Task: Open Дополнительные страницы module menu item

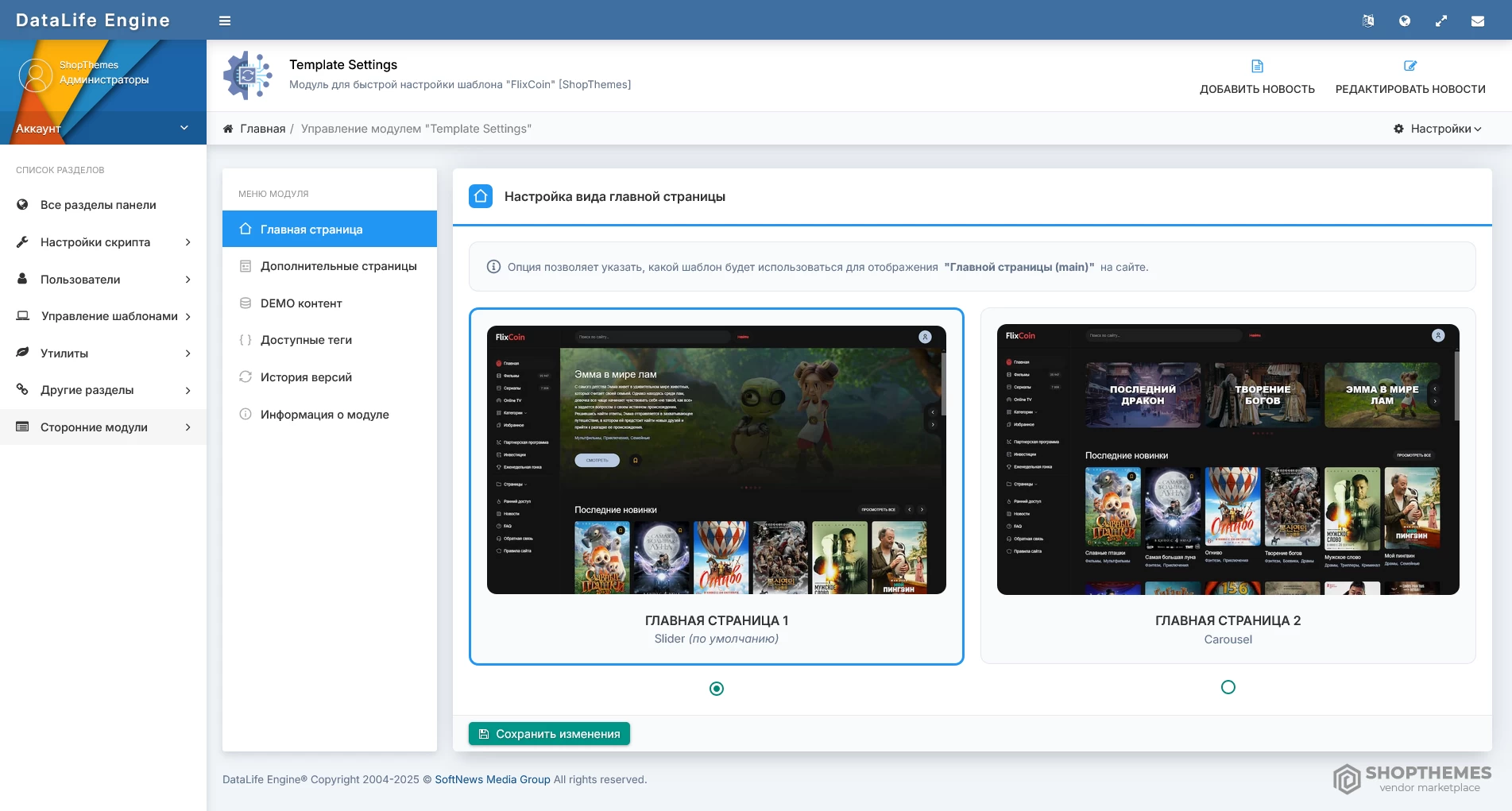Action: tap(338, 266)
